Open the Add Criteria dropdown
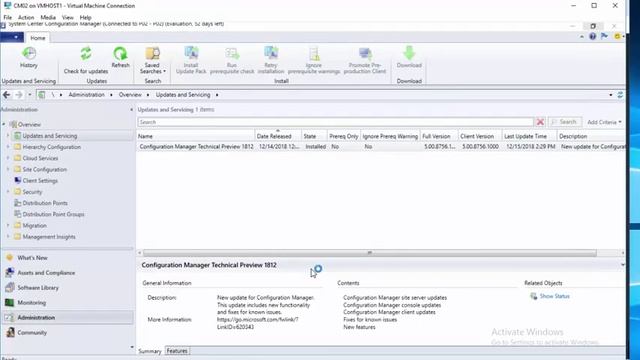The height and width of the screenshot is (360, 640). tap(604, 122)
